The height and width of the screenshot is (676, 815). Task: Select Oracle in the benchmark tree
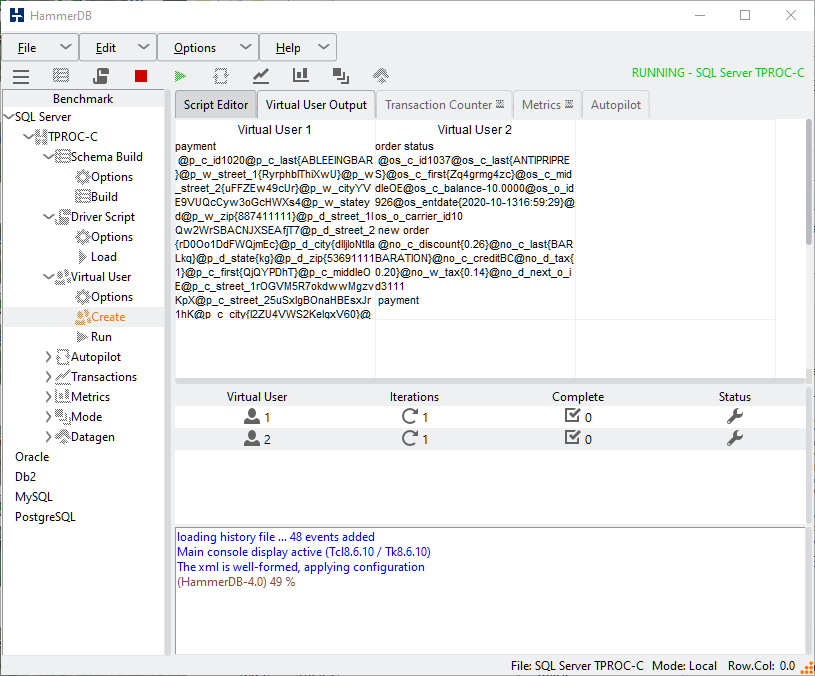point(32,457)
